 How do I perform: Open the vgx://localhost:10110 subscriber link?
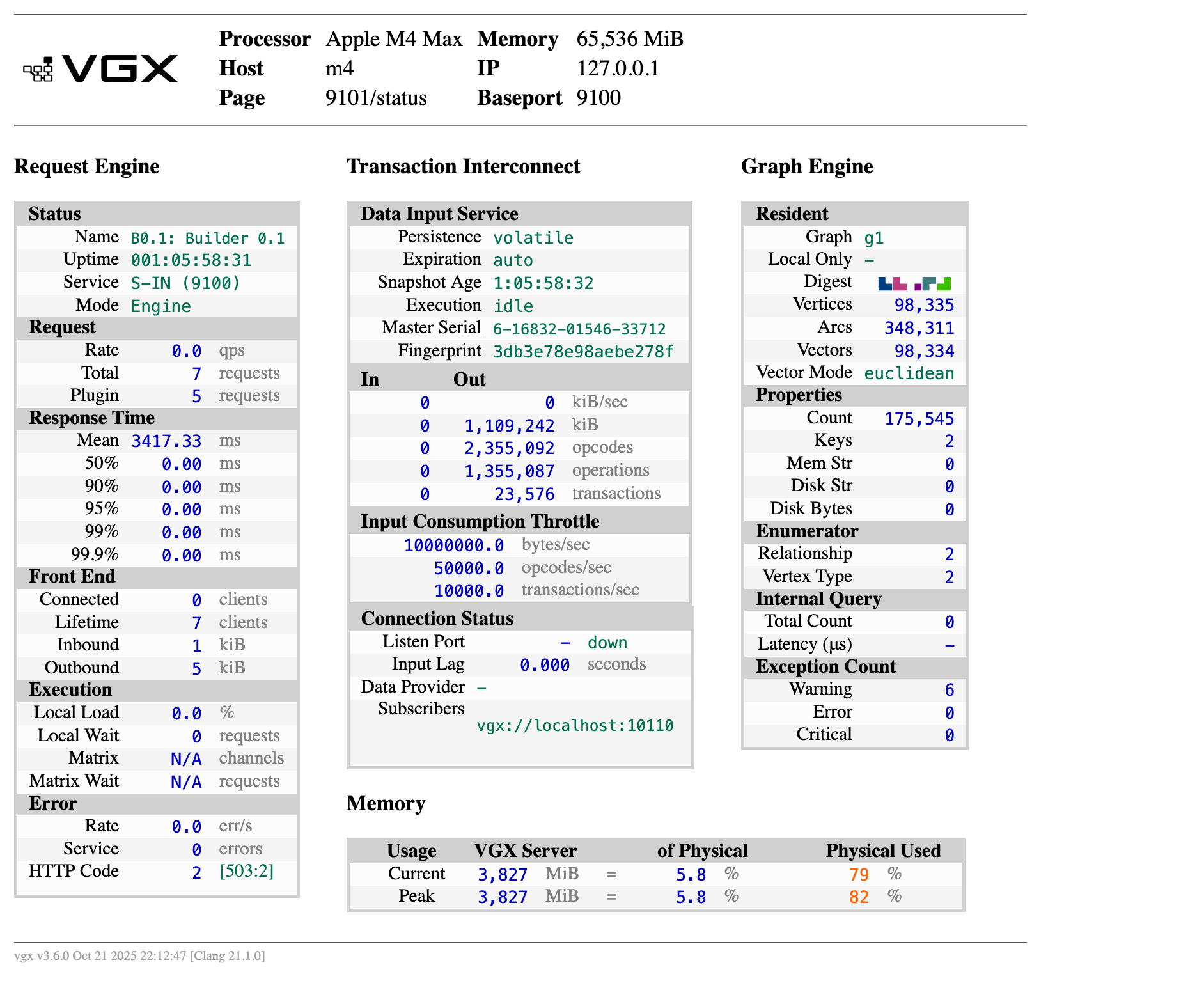click(575, 726)
